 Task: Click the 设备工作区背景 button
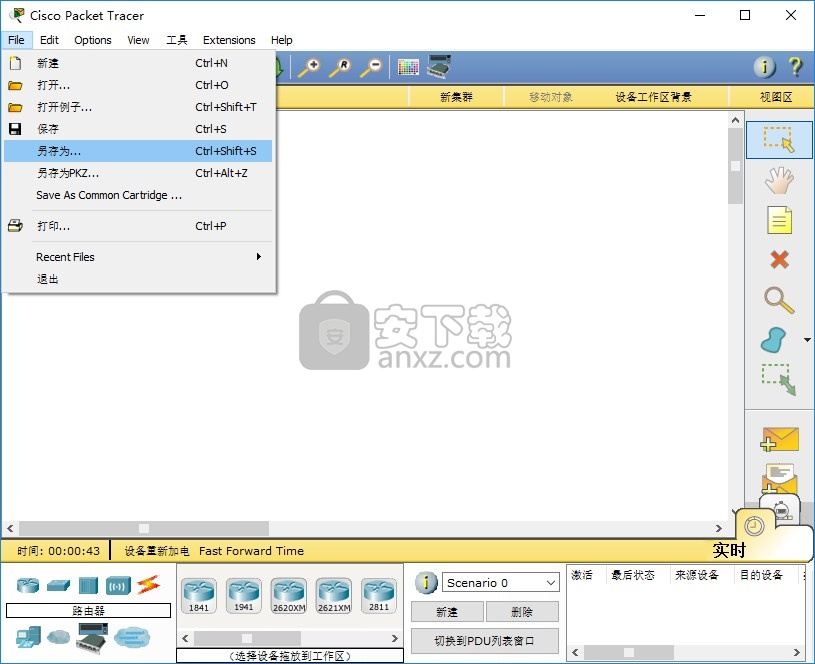pyautogui.click(x=653, y=97)
